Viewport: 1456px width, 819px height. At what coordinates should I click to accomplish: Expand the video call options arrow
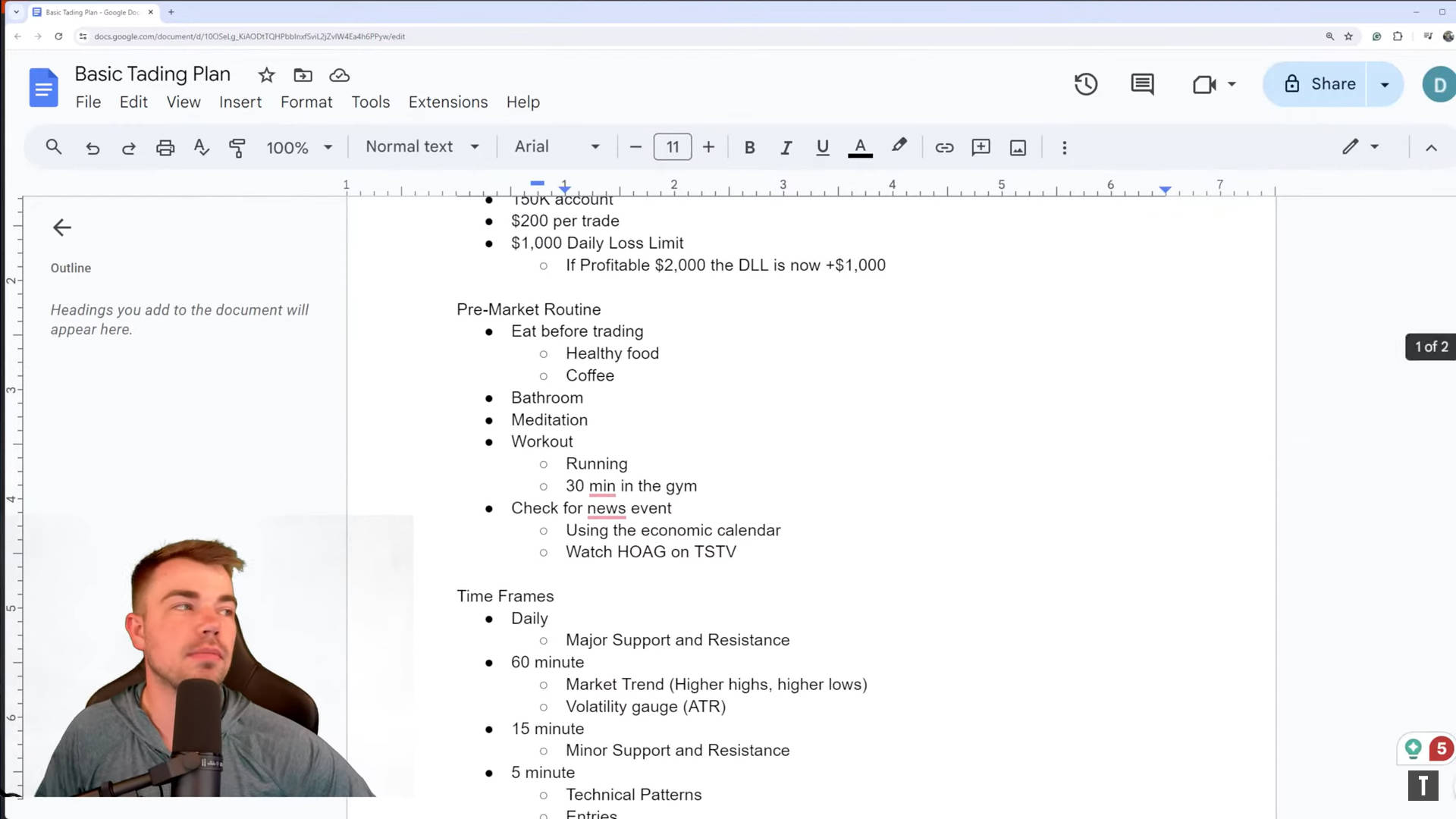click(1232, 84)
